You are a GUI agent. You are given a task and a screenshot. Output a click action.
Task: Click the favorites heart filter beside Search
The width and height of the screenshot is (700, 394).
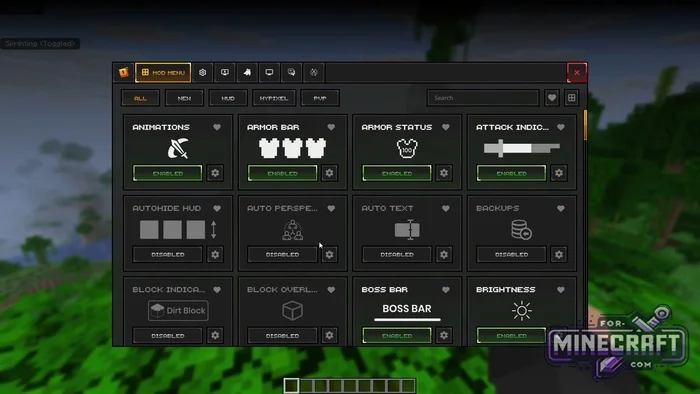tap(552, 98)
